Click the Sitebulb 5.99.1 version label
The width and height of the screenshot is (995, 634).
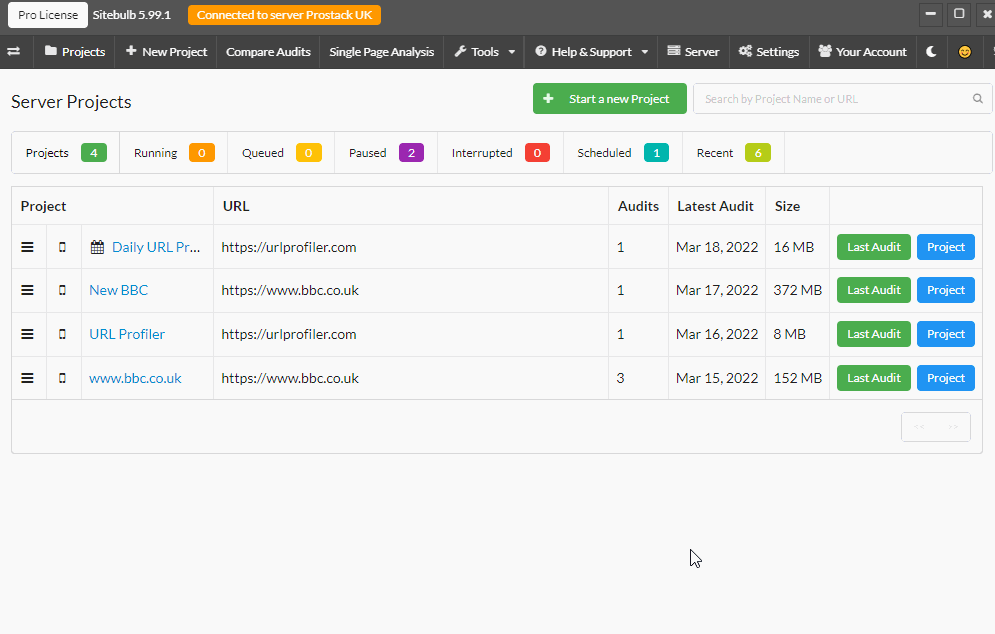(132, 15)
